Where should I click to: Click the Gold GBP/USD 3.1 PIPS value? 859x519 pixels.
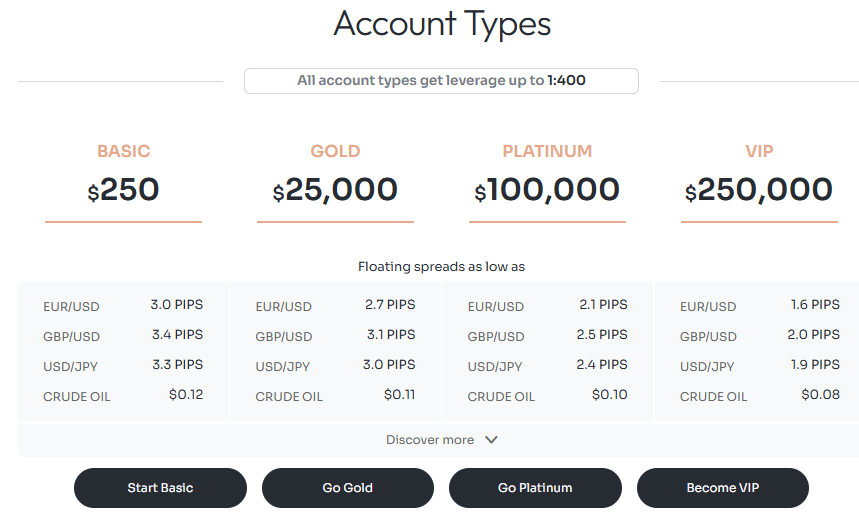[x=390, y=335]
